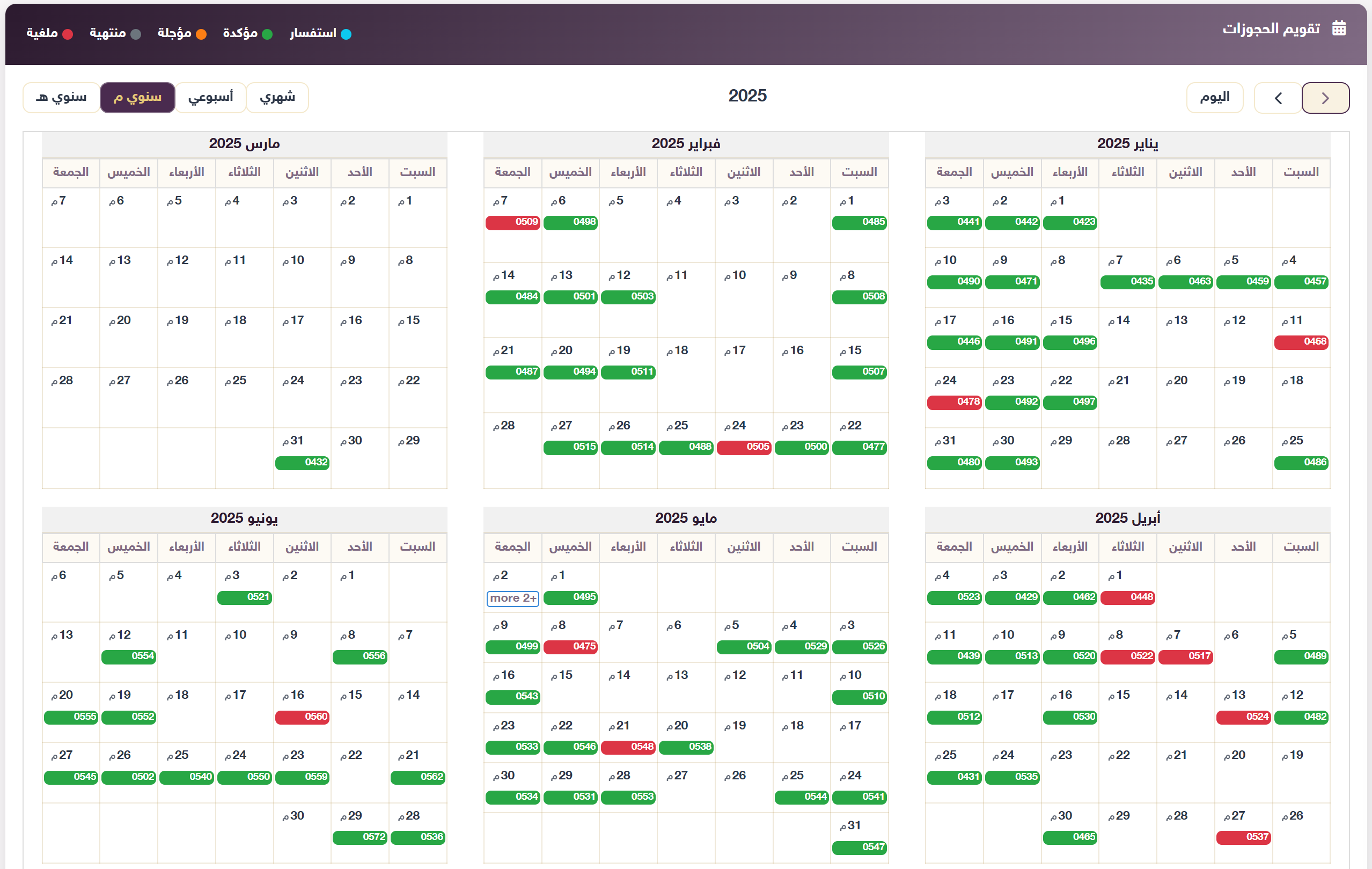Select booking 0510 on May 10
Image resolution: width=1372 pixels, height=869 pixels.
tap(859, 696)
